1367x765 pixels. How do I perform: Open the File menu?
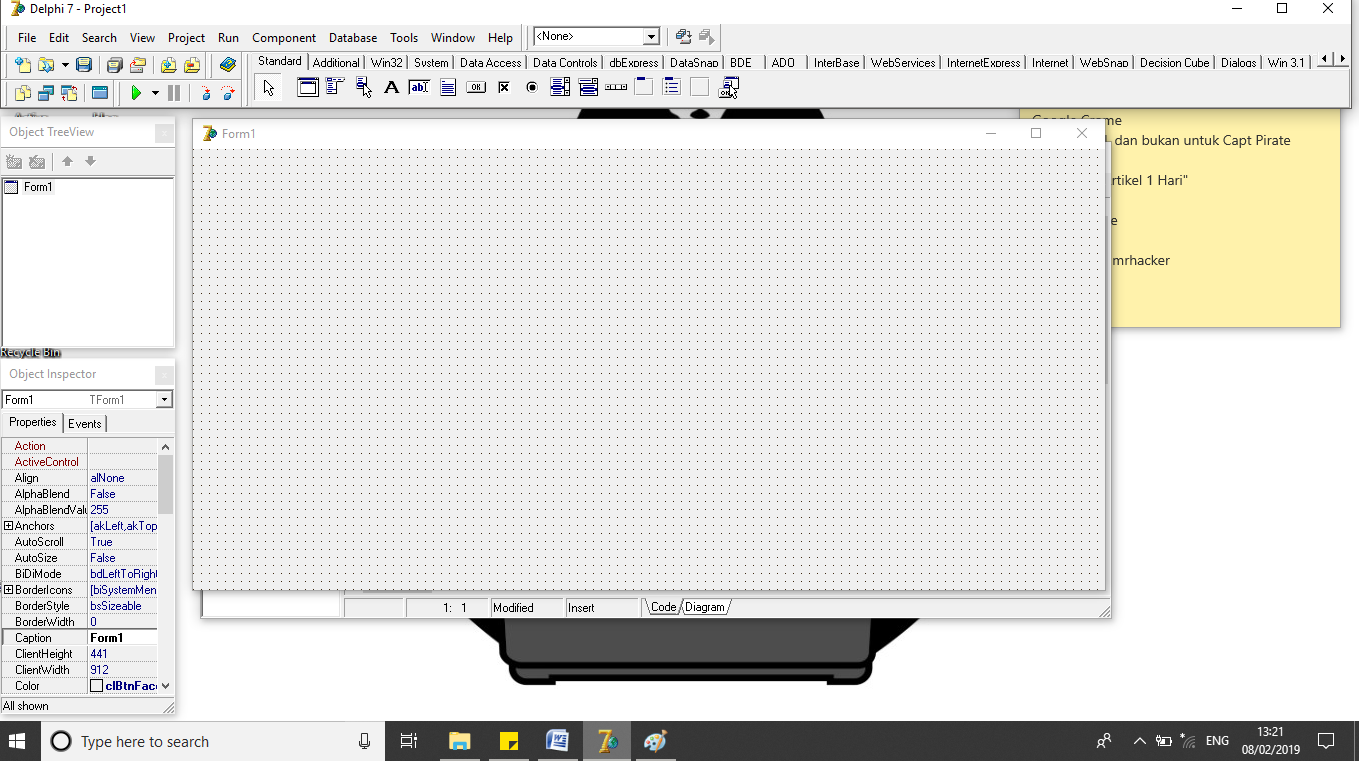point(27,38)
